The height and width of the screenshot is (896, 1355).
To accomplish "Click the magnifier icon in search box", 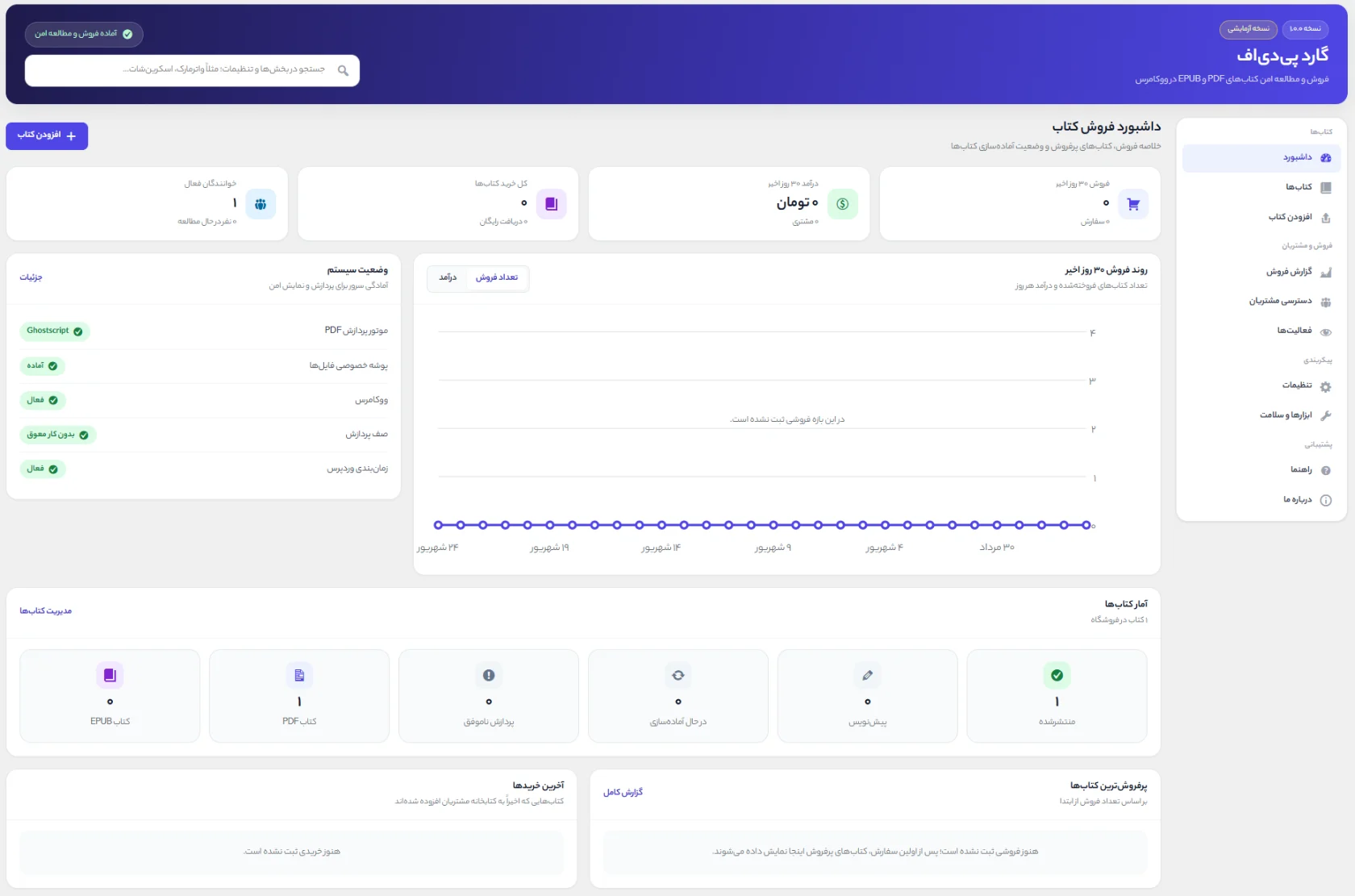I will click(343, 71).
